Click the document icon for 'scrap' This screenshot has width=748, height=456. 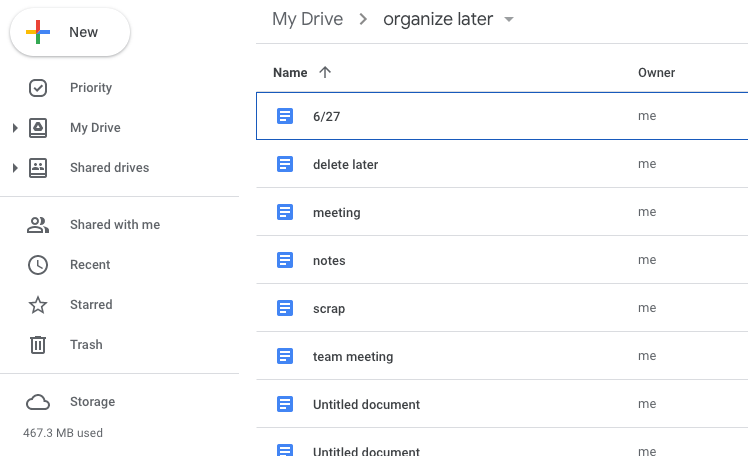(285, 309)
